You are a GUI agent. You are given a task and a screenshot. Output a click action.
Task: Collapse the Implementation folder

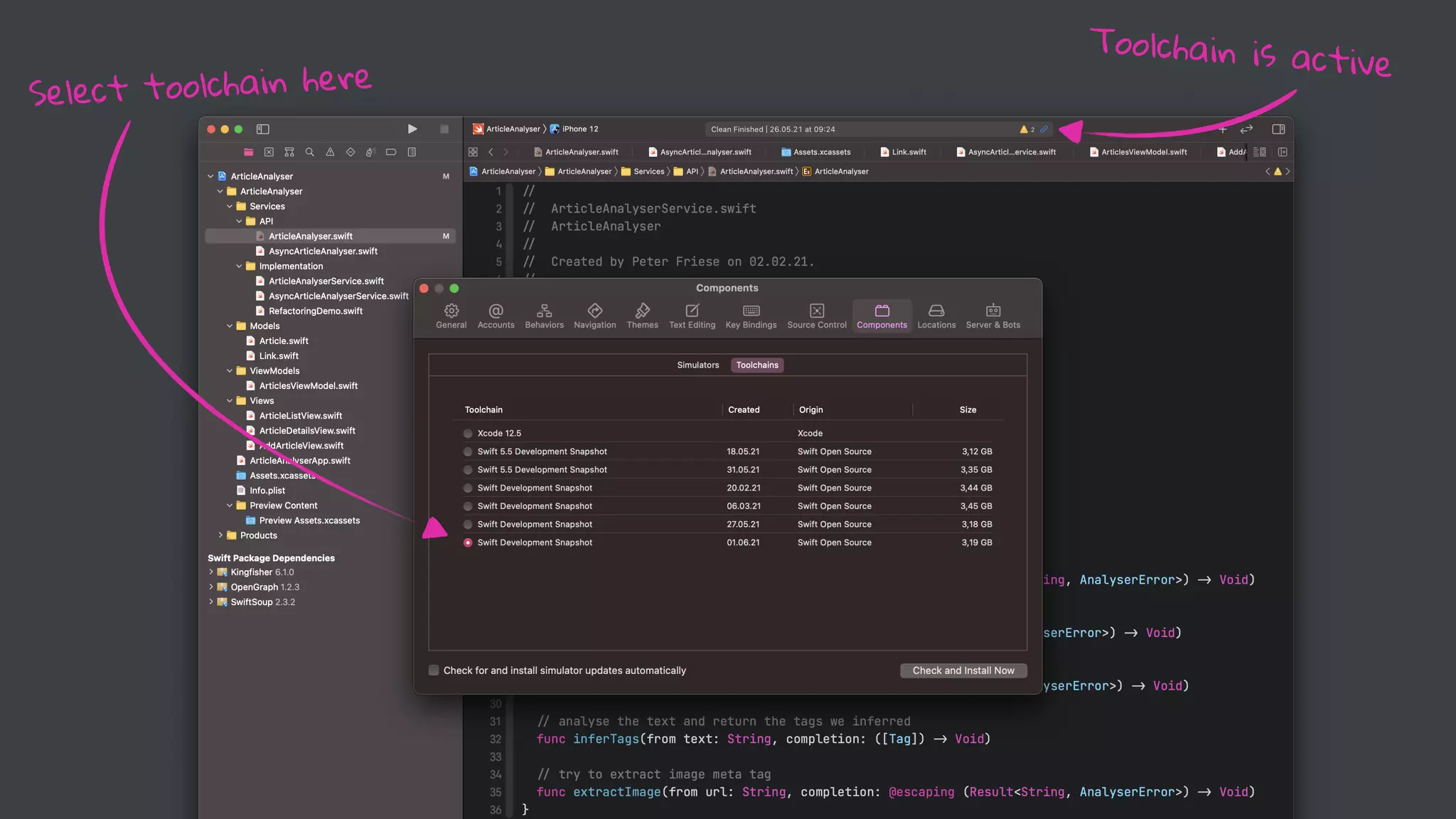[239, 266]
